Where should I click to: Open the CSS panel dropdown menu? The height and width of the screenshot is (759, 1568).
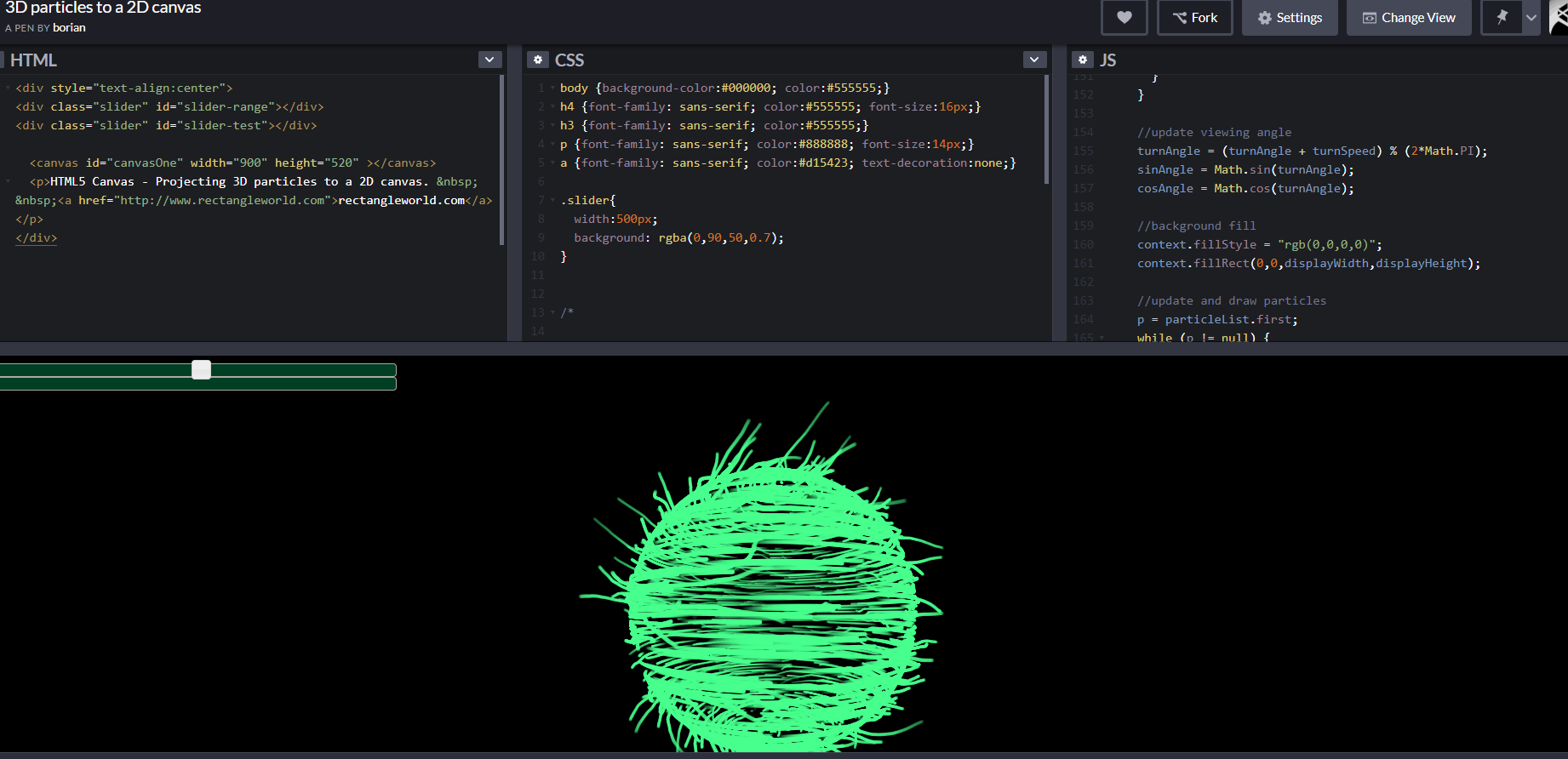coord(1034,60)
